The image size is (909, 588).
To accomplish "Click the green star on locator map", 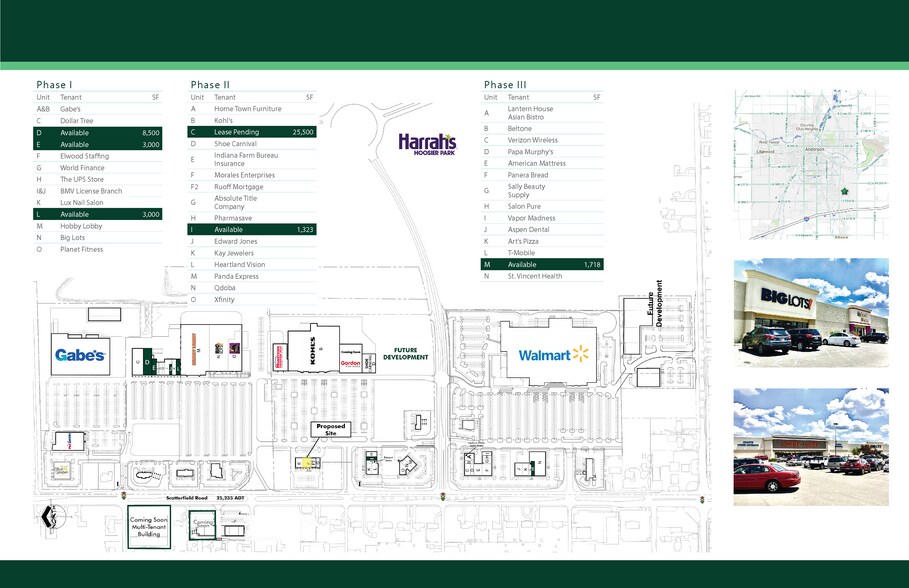I will click(x=844, y=190).
